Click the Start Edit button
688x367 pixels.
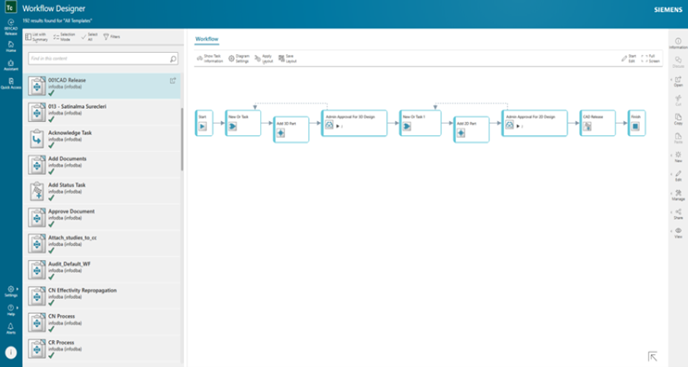point(628,58)
